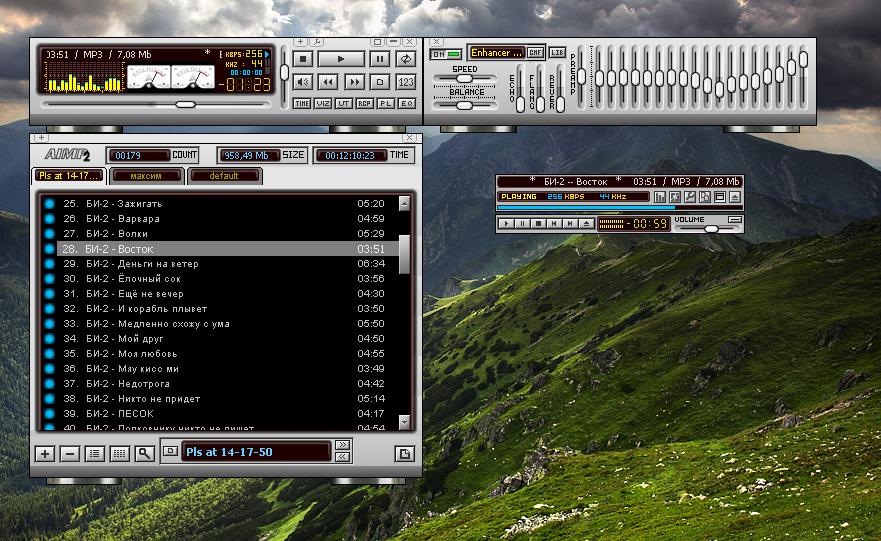Click the wrench settings icon
This screenshot has width=881, height=541.
(x=317, y=42)
